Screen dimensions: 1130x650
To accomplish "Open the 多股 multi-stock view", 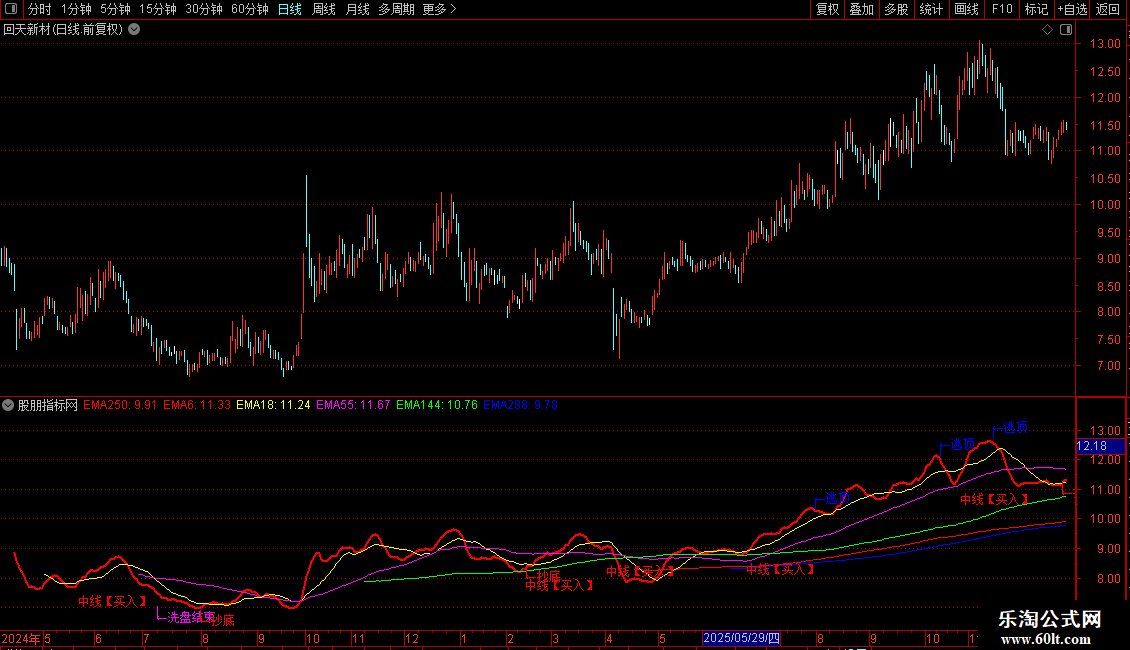I will click(x=896, y=9).
